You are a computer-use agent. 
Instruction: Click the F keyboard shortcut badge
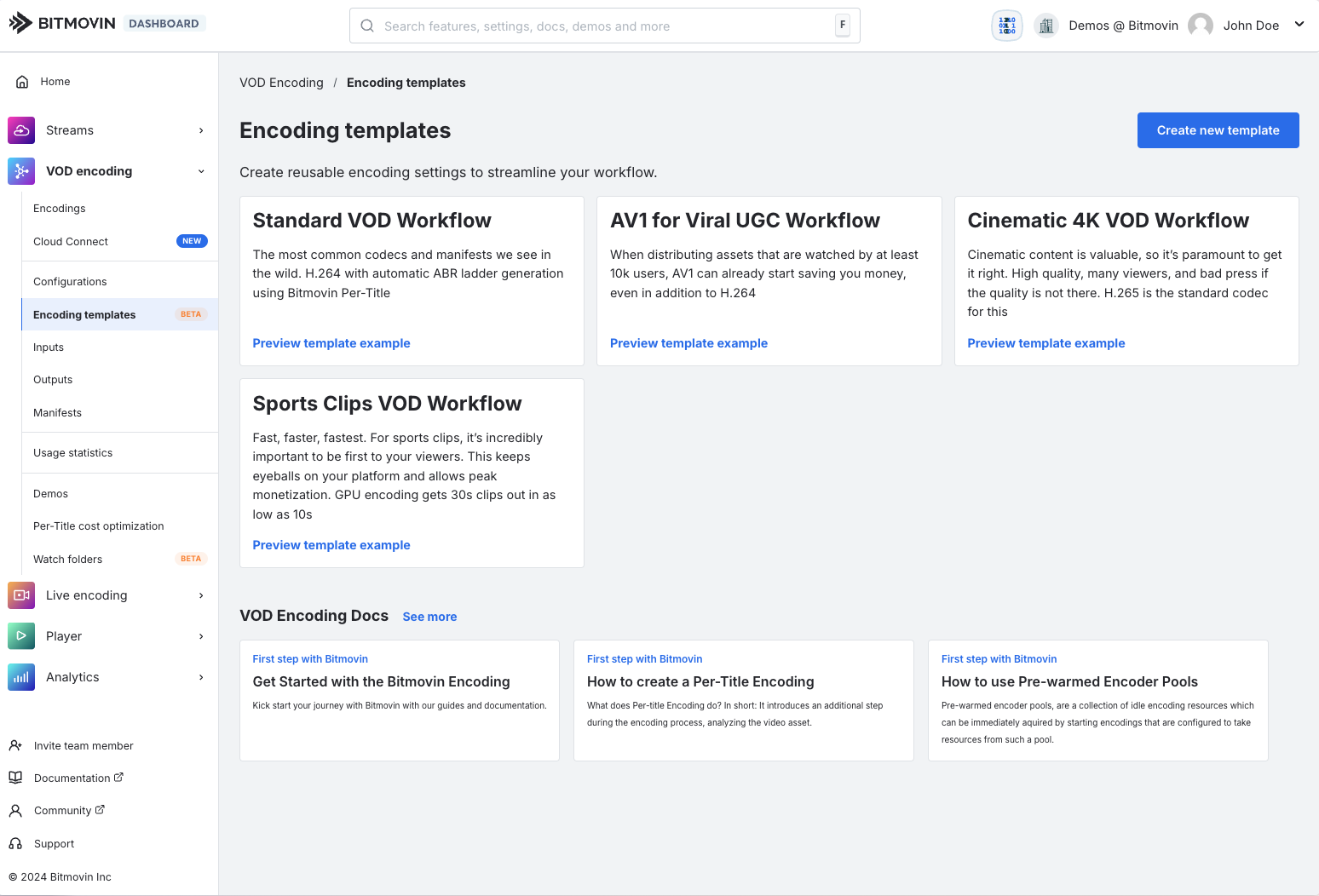tap(843, 26)
